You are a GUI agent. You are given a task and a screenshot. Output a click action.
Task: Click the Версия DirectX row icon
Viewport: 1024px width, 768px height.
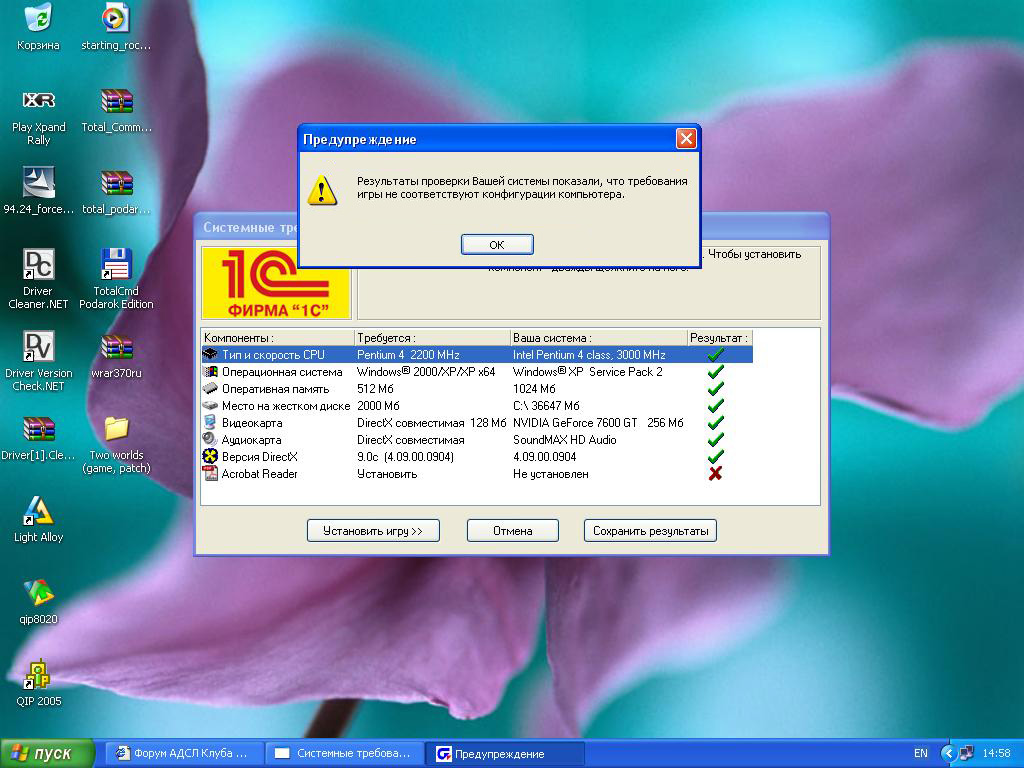[210, 456]
